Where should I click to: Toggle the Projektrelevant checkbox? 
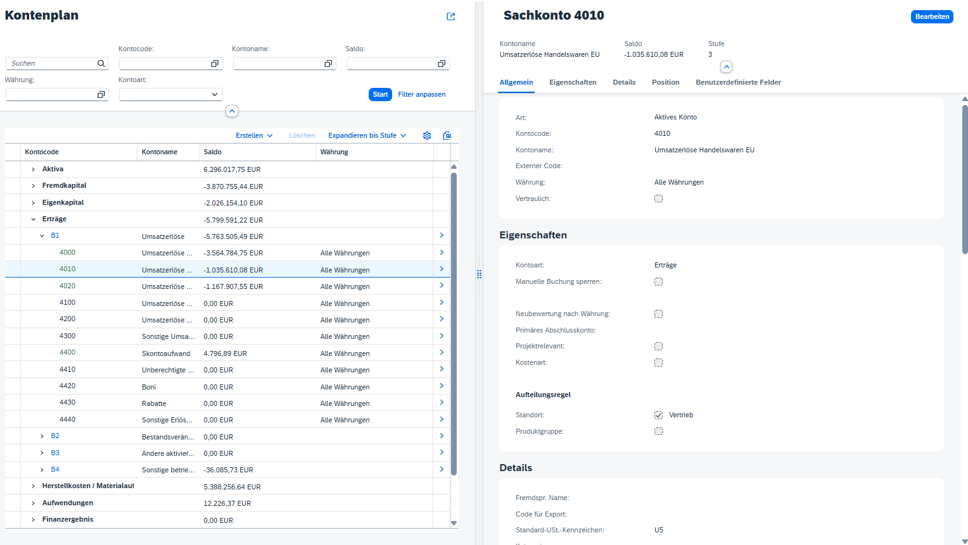click(x=659, y=346)
